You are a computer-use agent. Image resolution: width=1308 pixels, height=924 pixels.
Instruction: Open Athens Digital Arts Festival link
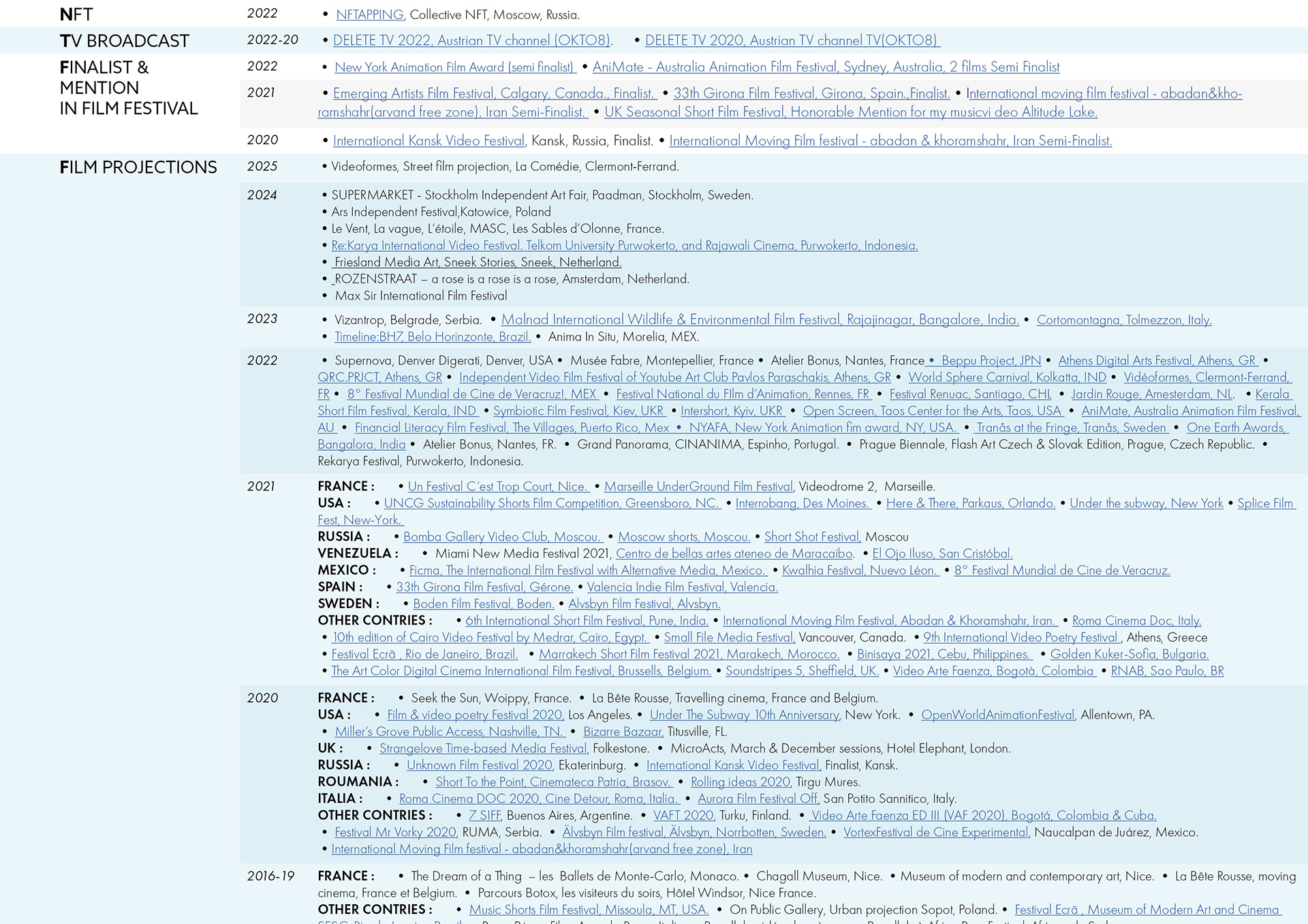click(x=1157, y=360)
